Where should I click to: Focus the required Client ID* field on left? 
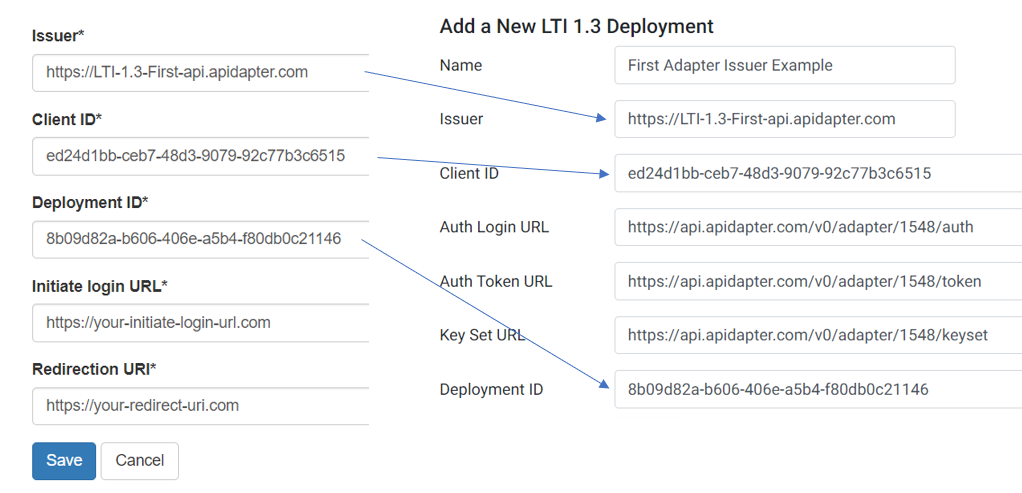200,155
